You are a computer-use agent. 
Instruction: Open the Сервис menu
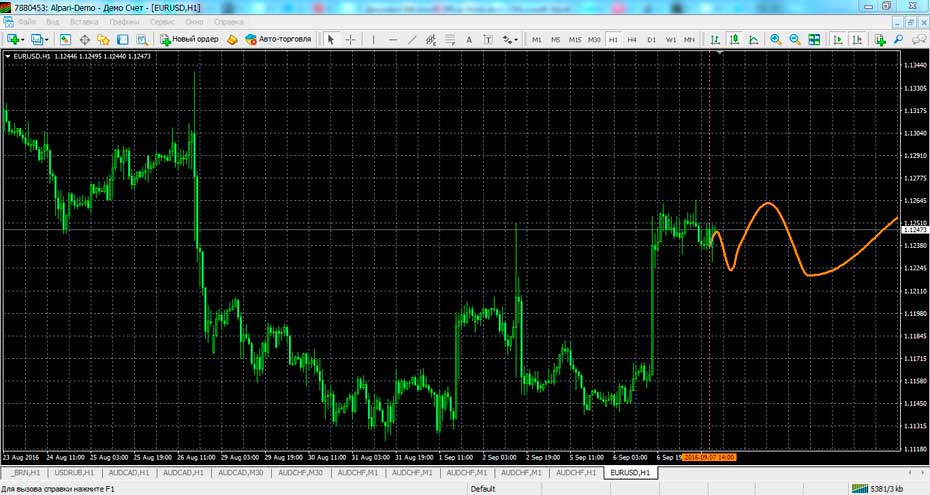[162, 21]
